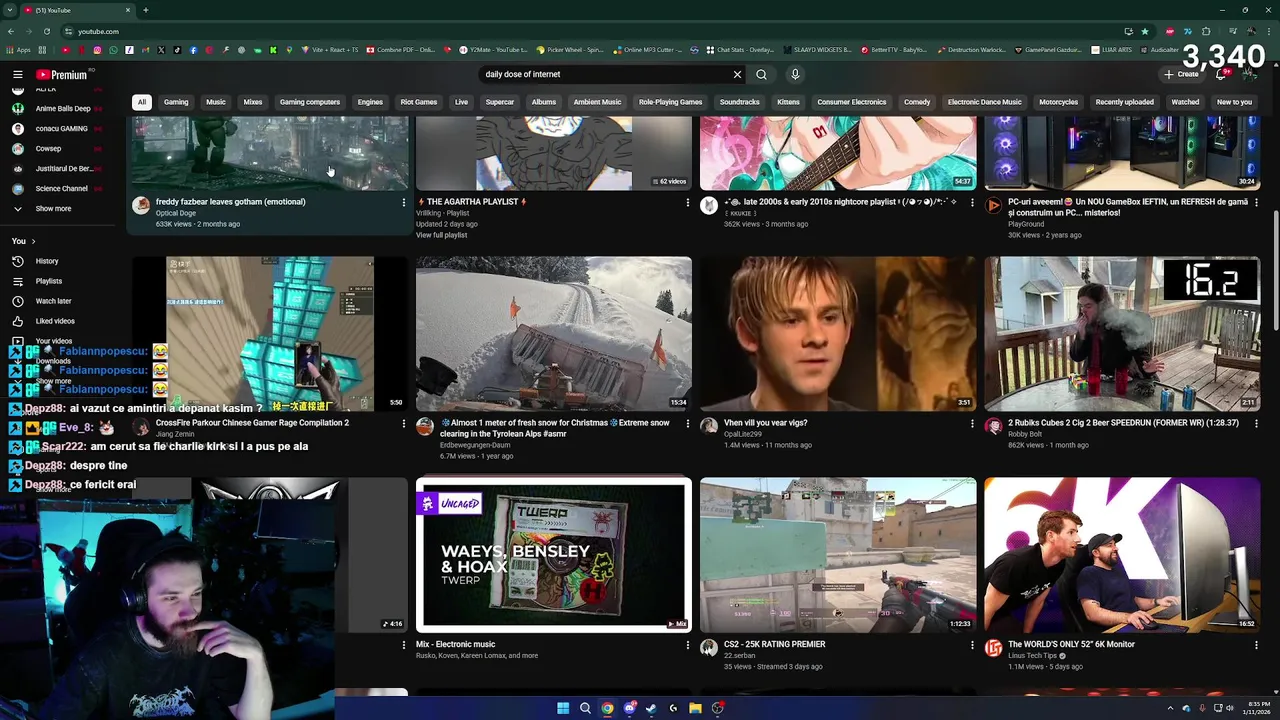Screen dimensions: 1280x720
Task: Open the World's Only 52" 6K Monitor thumbnail
Action: click(1122, 555)
